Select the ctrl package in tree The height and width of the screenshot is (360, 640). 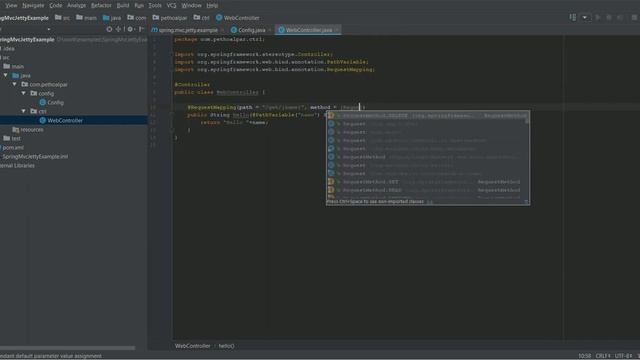tap(38, 111)
